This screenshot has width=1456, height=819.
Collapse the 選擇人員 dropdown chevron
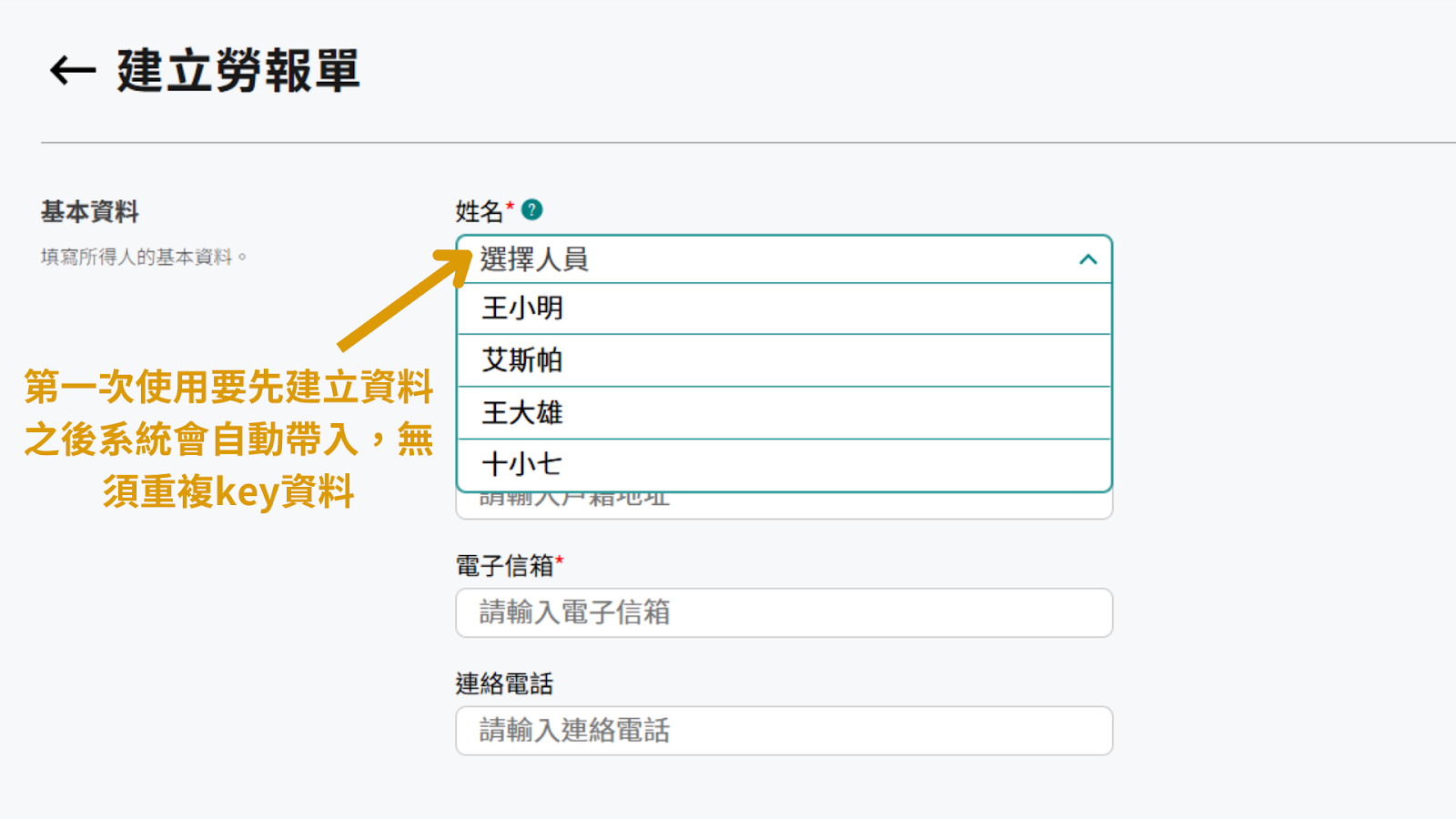1087,259
